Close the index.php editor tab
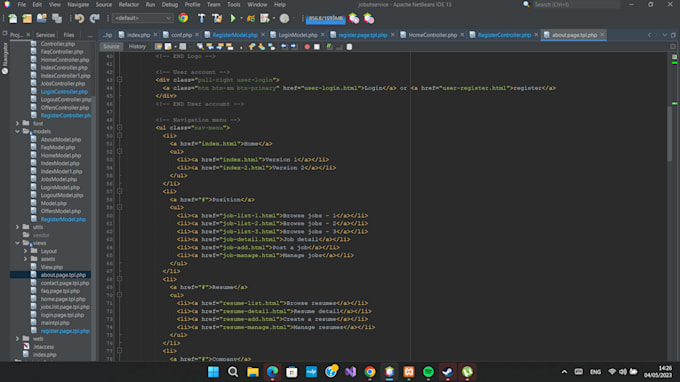The image size is (680, 382). [x=155, y=35]
